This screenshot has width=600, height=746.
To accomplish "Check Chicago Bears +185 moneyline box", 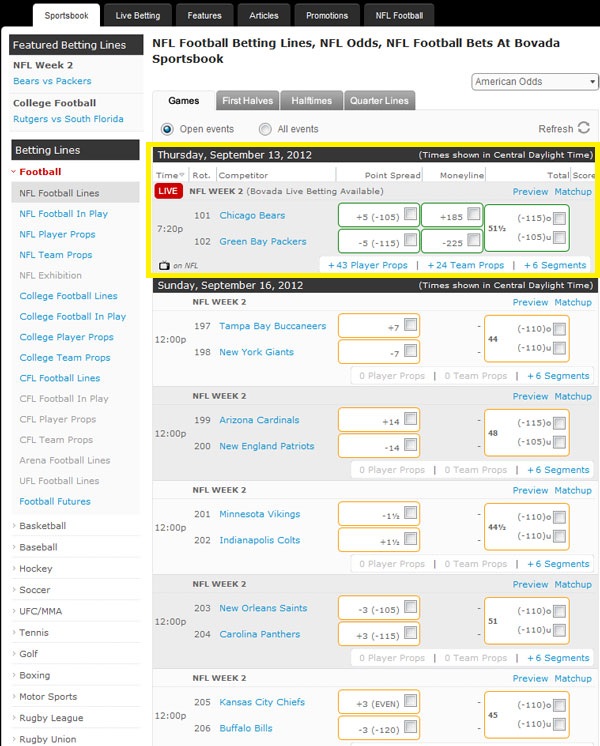I will tap(473, 214).
